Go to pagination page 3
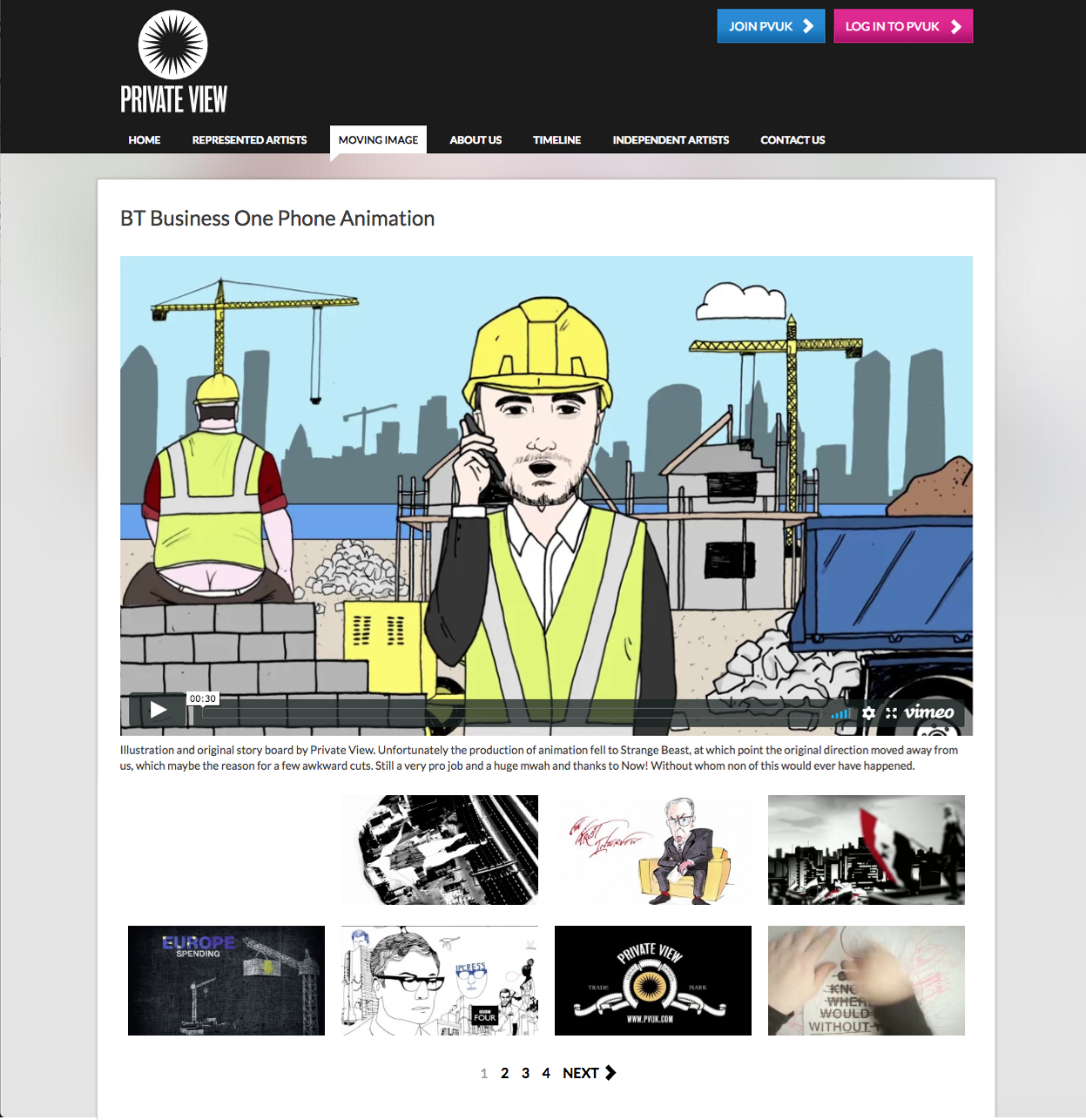This screenshot has height=1120, width=1086. point(525,1073)
